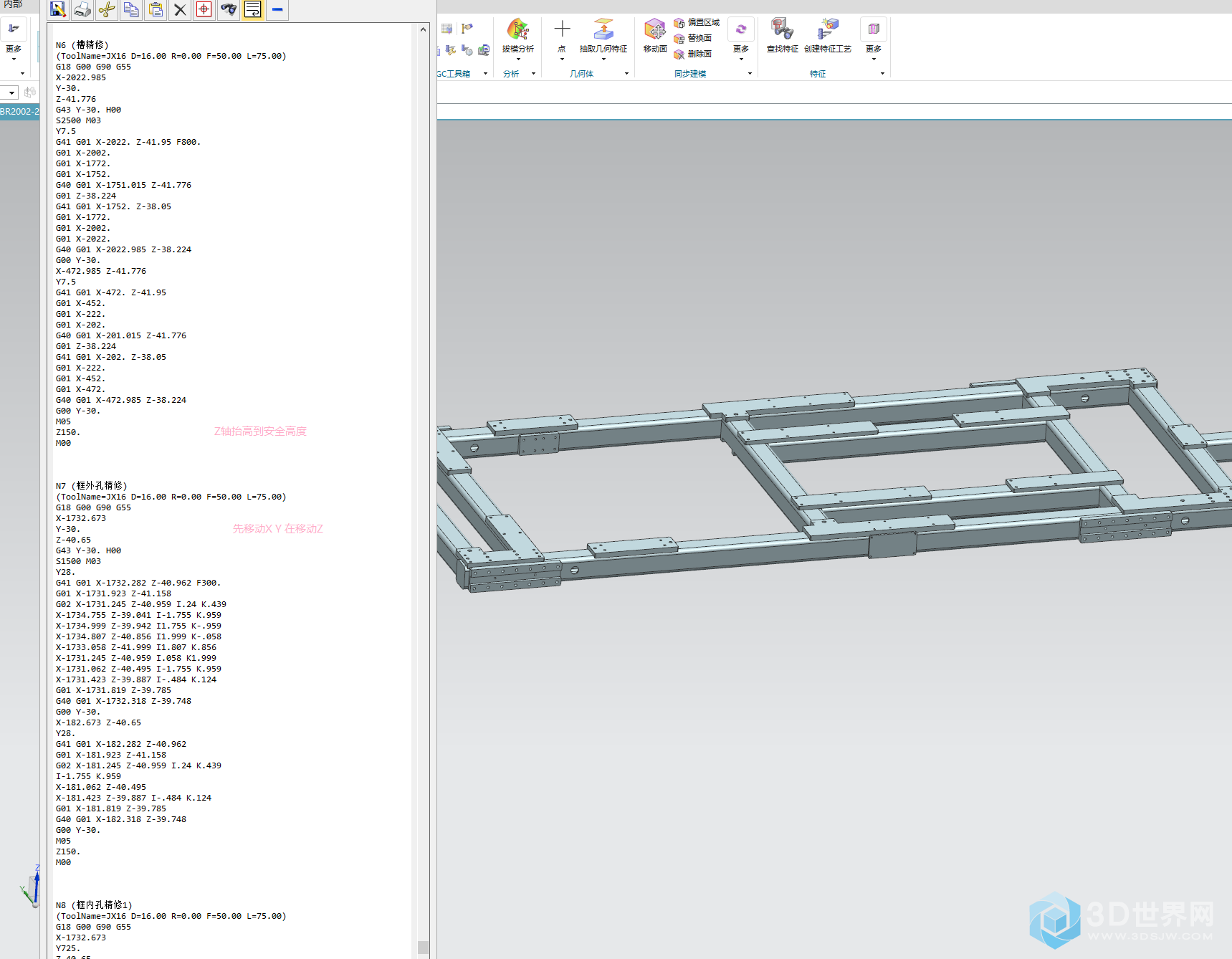The width and height of the screenshot is (1232, 959).
Task: Open feature group More (更多) gallery
Action: click(x=874, y=37)
